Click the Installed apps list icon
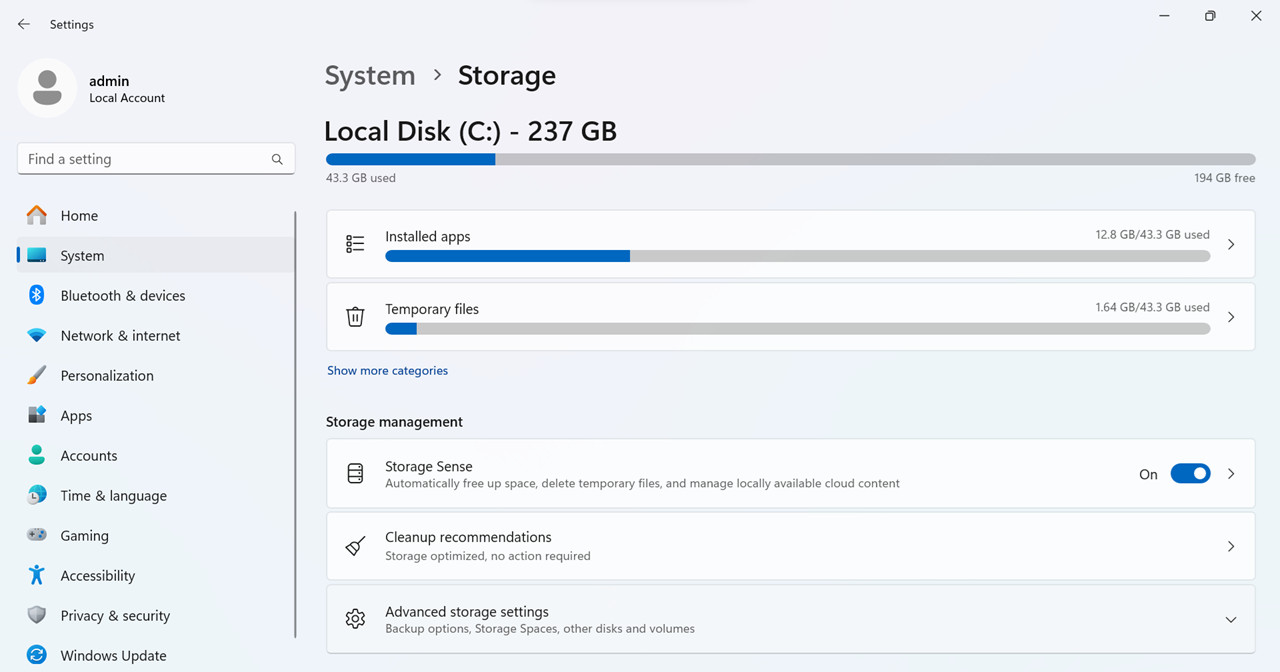 pos(355,244)
